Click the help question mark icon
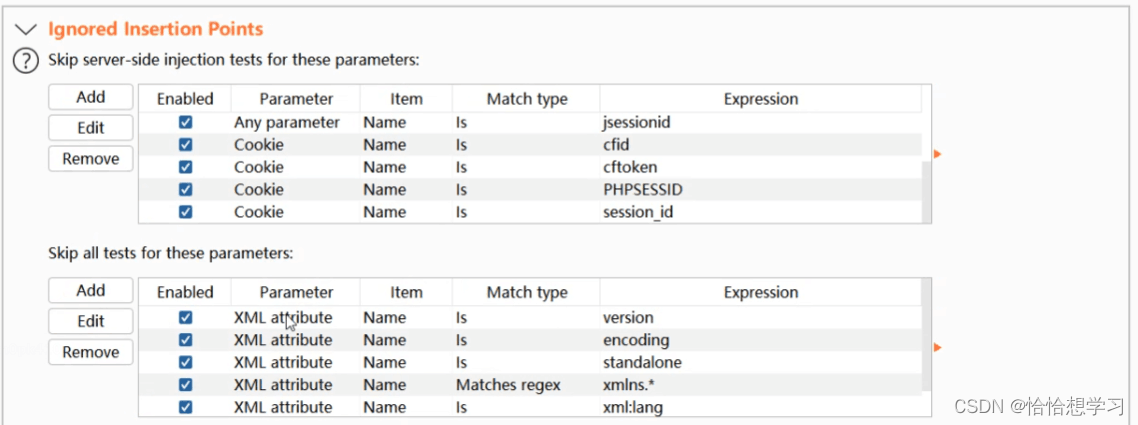 [26, 61]
